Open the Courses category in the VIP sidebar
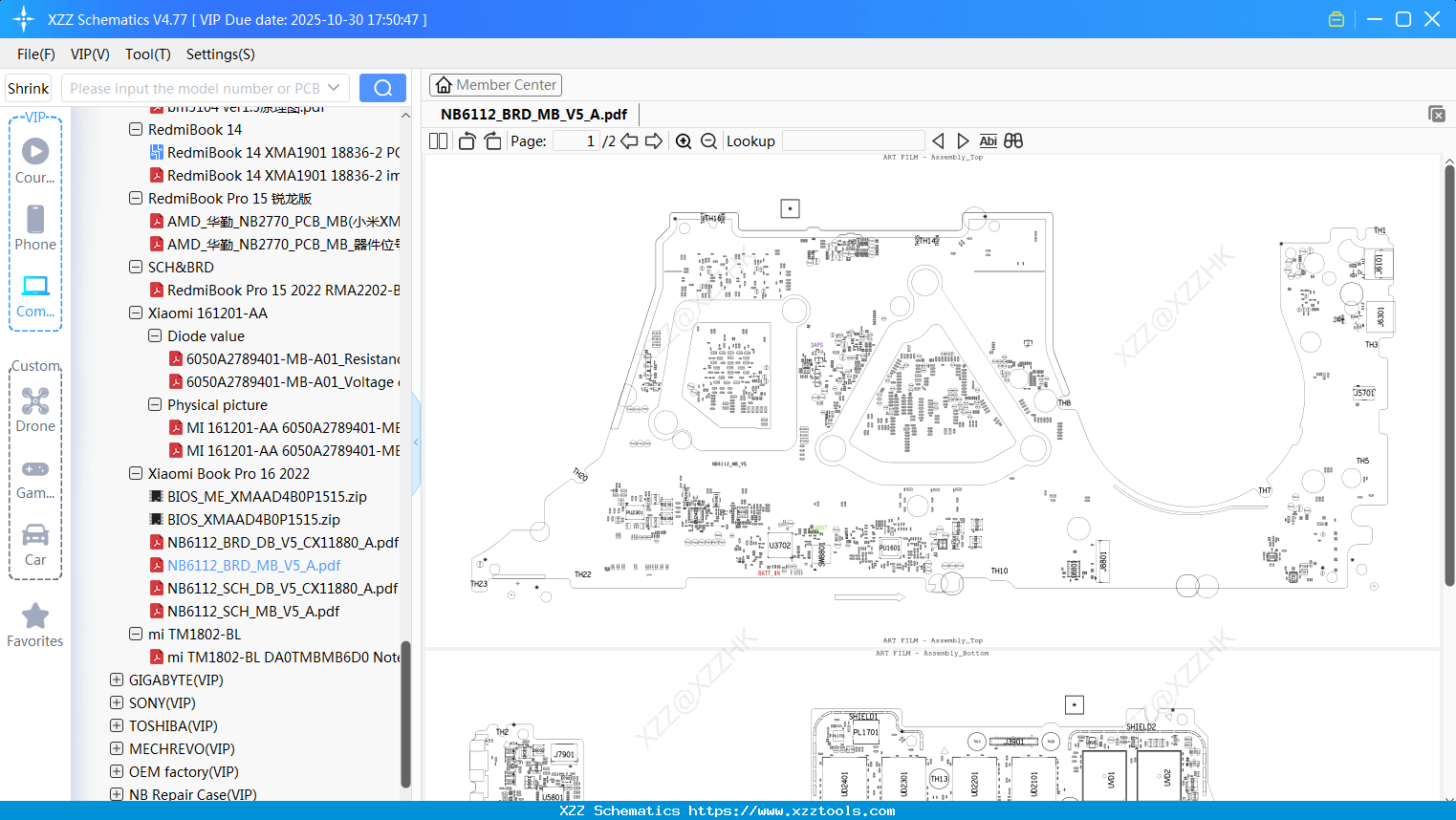1456x820 pixels. [x=35, y=160]
